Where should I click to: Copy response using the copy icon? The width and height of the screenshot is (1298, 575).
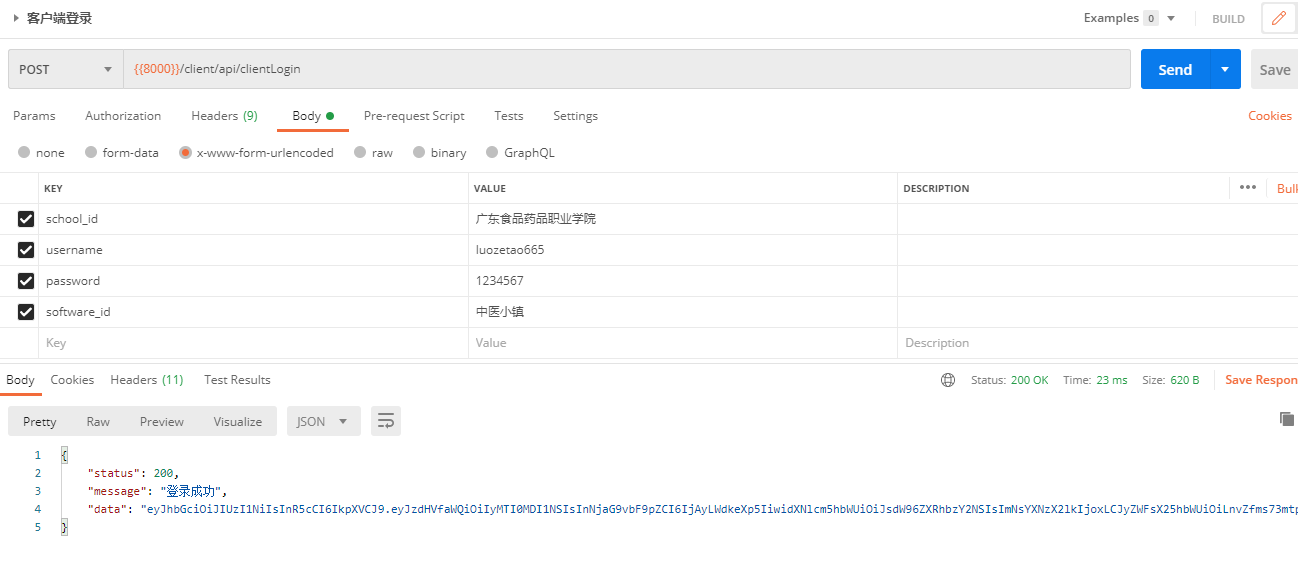point(1286,419)
